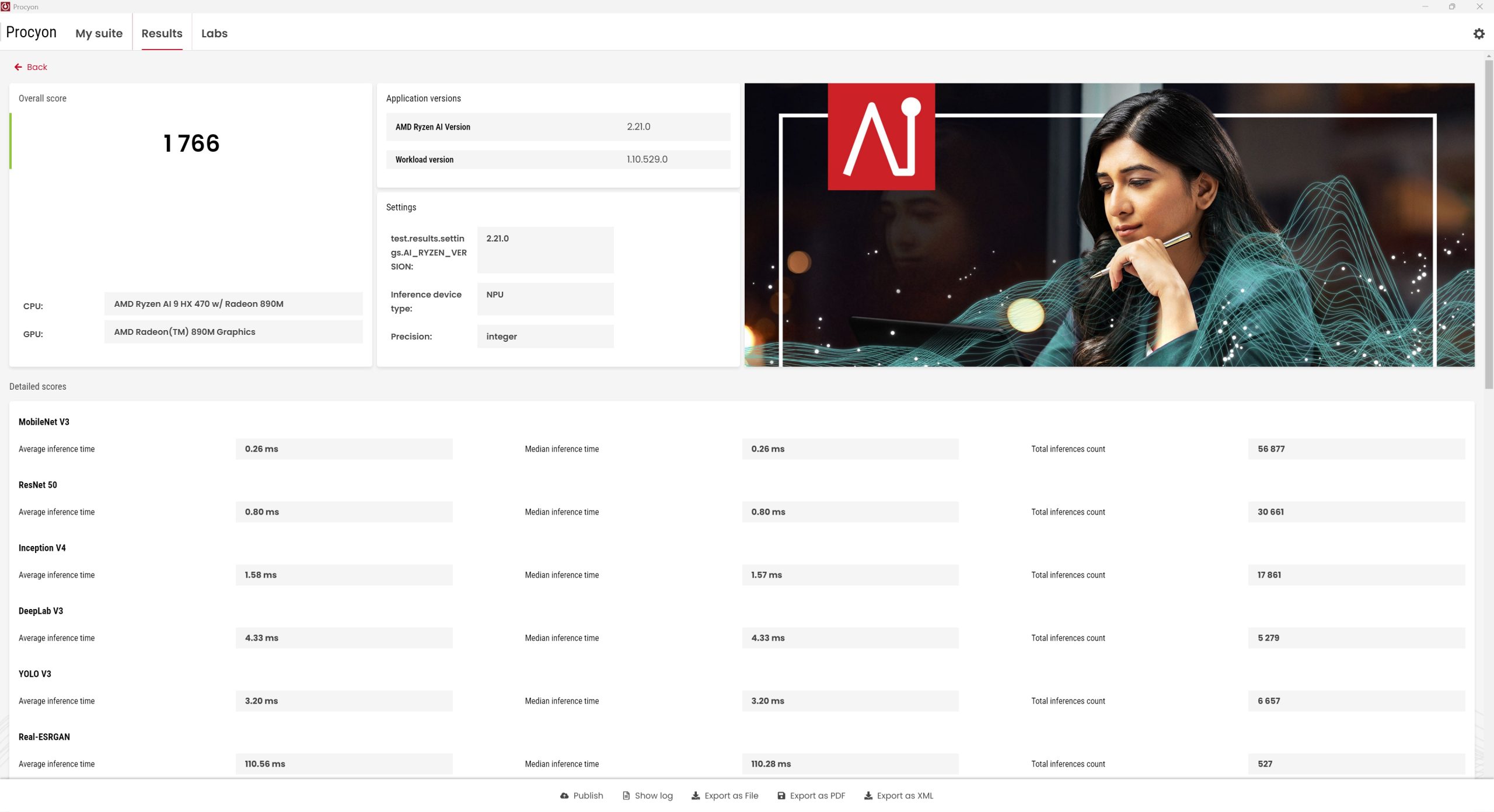Click the Show log document icon
Viewport: 1494px width, 812px height.
(626, 796)
